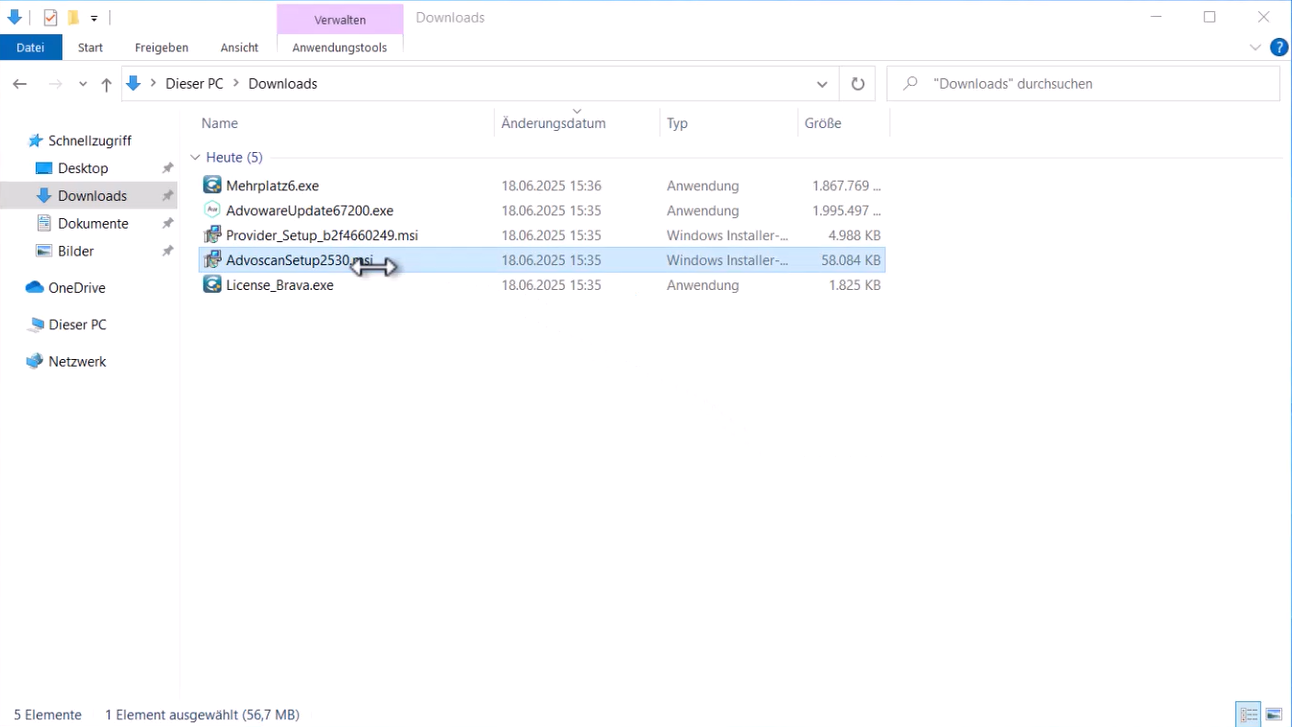1292x727 pixels.
Task: Select the License_Brava.exe file name
Action: point(280,285)
